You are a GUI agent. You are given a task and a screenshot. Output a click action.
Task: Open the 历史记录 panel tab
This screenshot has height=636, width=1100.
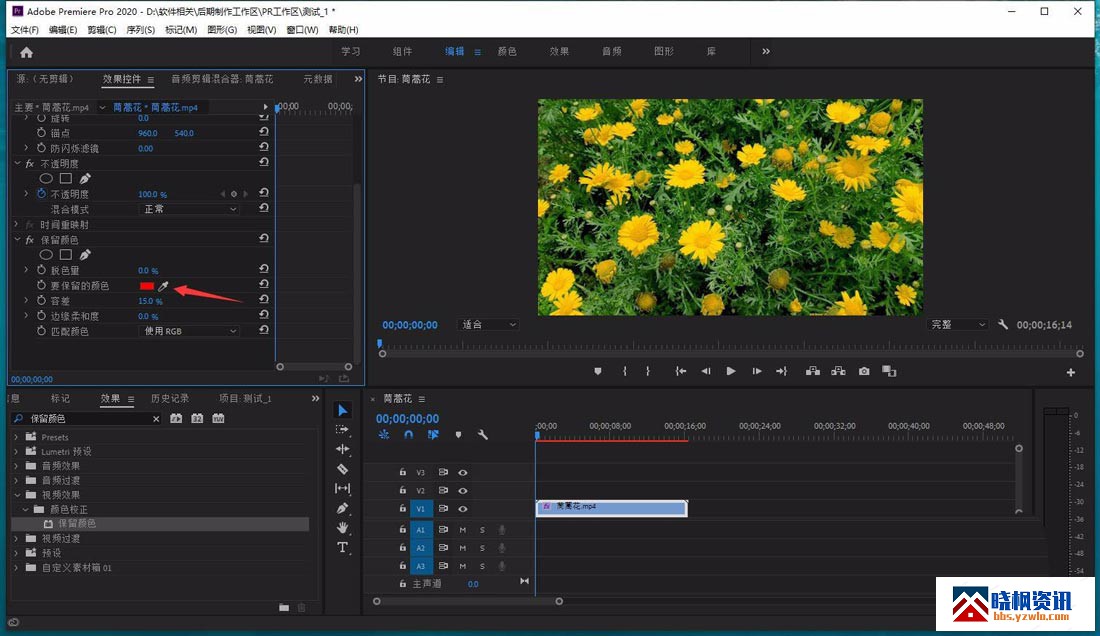tap(170, 398)
